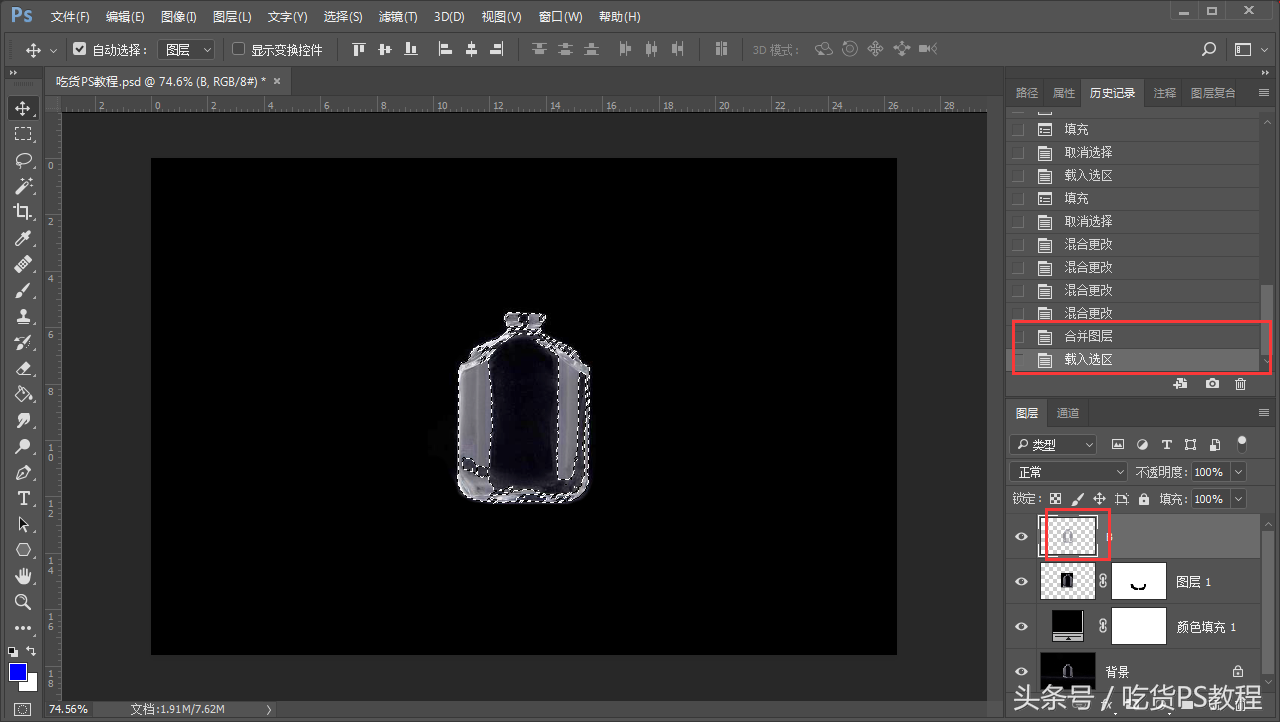Screen dimensions: 1280x722
Task: Click the blue foreground color swatch
Action: pyautogui.click(x=18, y=671)
